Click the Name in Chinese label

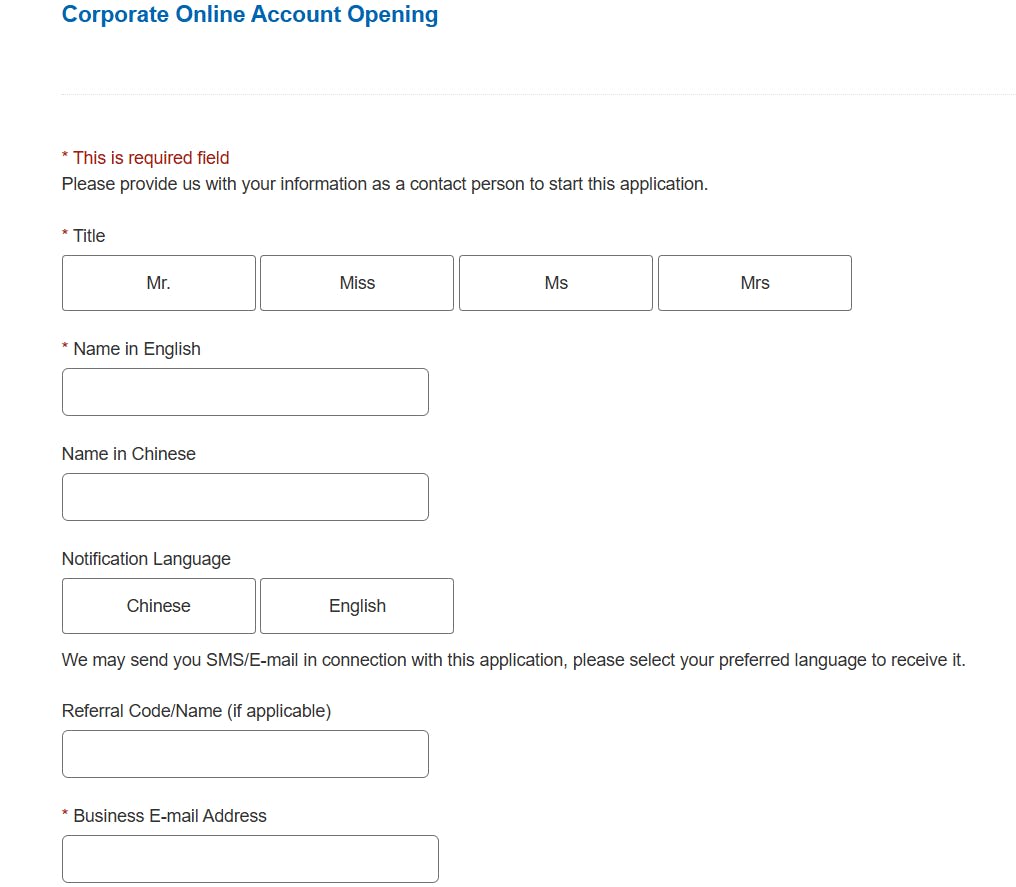pos(129,454)
